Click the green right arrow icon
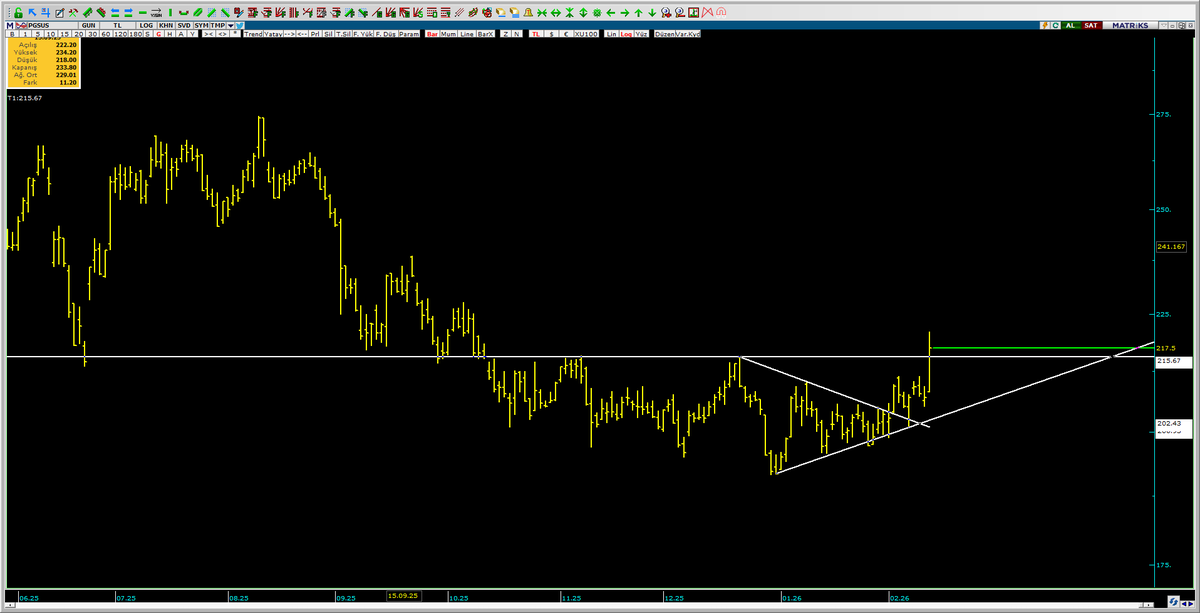Screen dimensions: 1200x613 (x=624, y=13)
